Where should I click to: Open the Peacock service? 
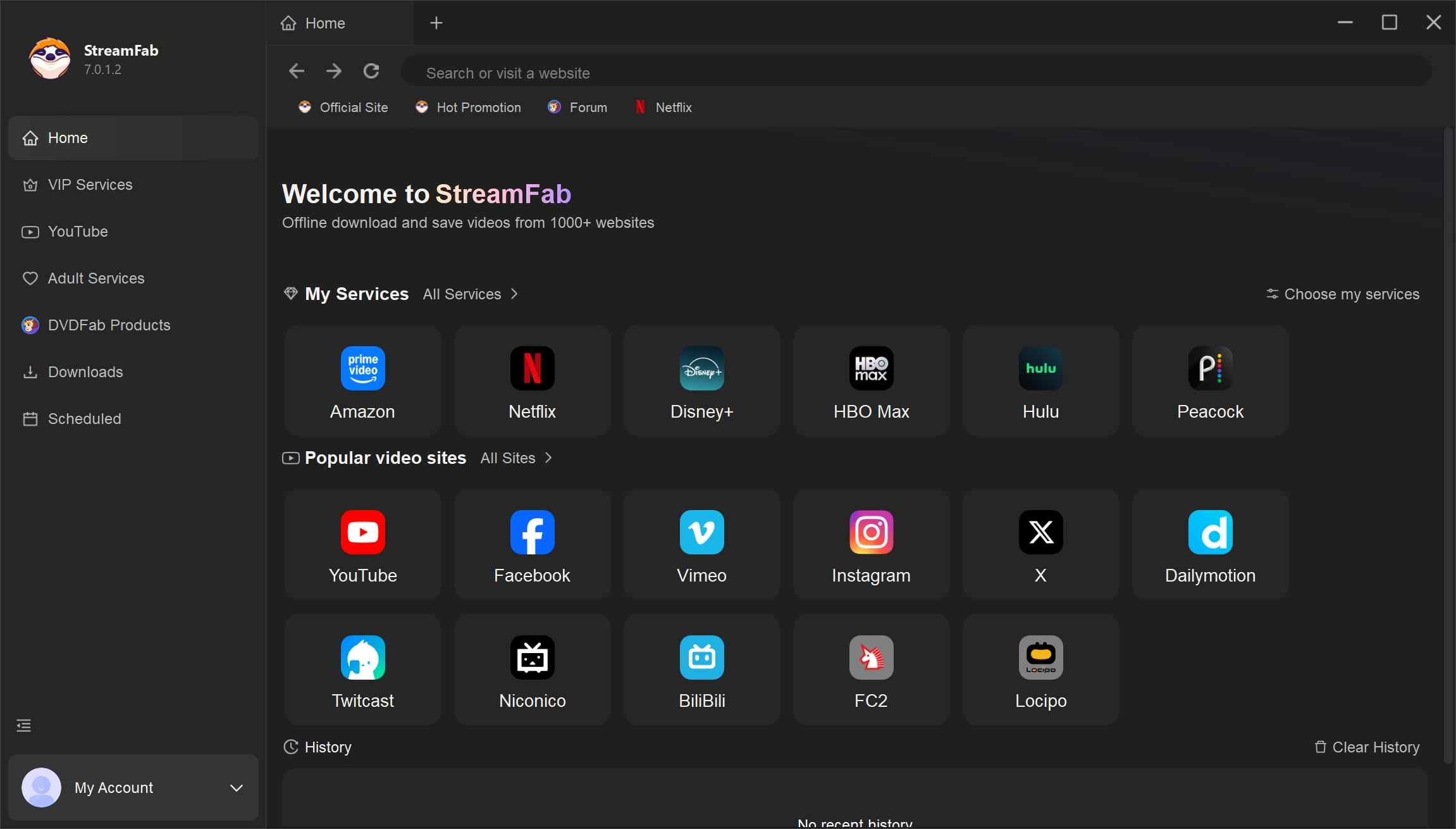tap(1209, 380)
